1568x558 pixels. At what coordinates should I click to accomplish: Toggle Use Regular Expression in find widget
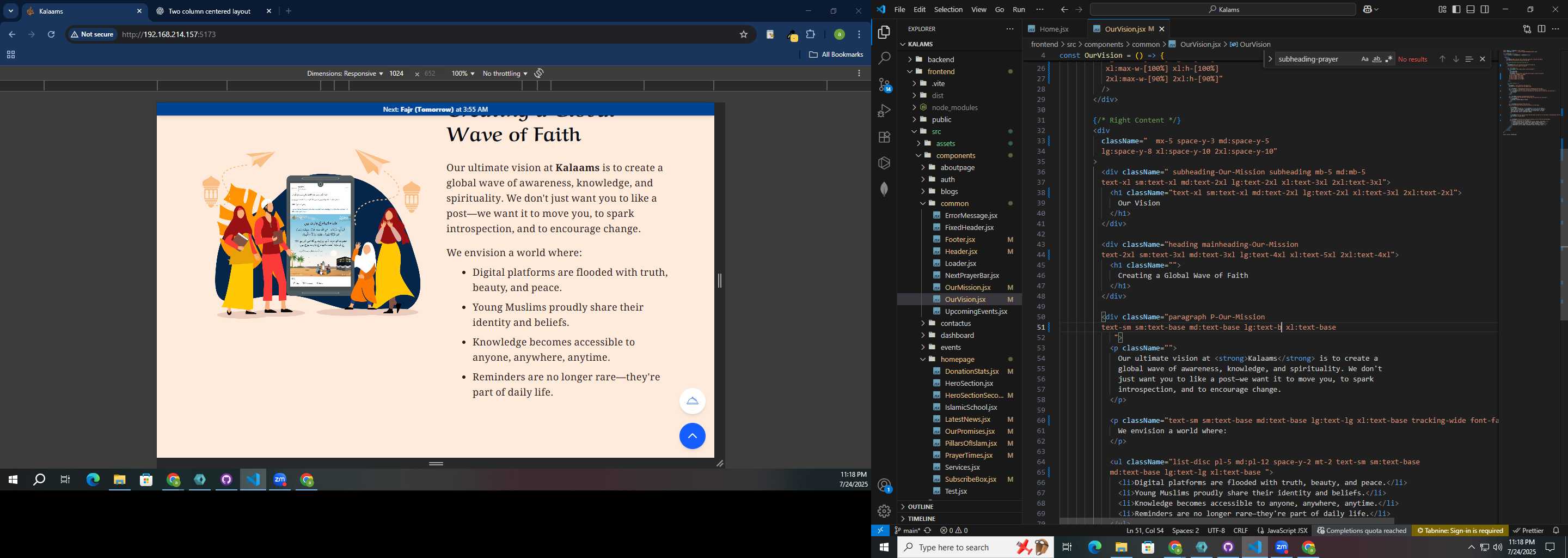pyautogui.click(x=1388, y=59)
